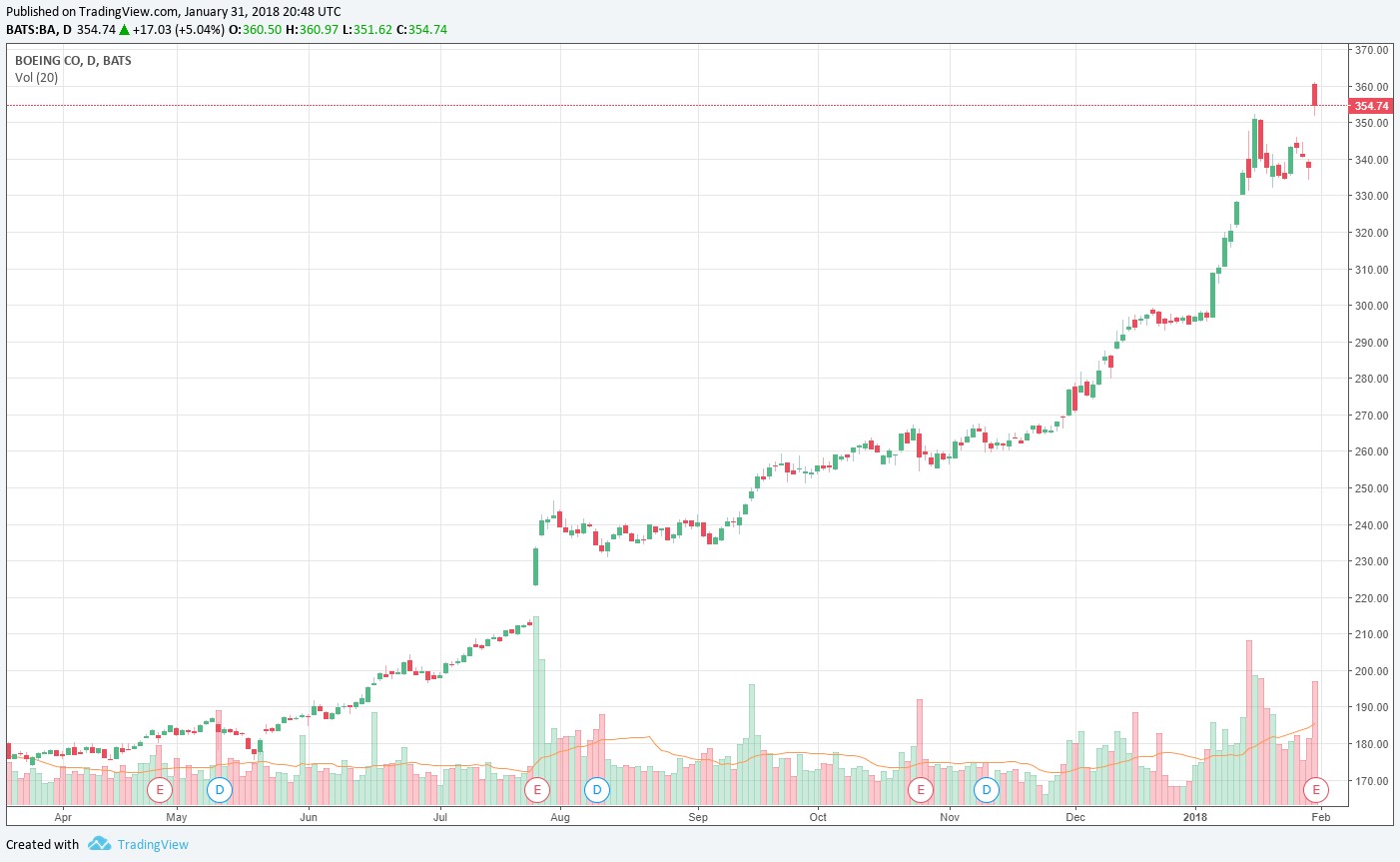Open the late-July earnings E marker
The width and height of the screenshot is (1400, 862).
pos(537,790)
